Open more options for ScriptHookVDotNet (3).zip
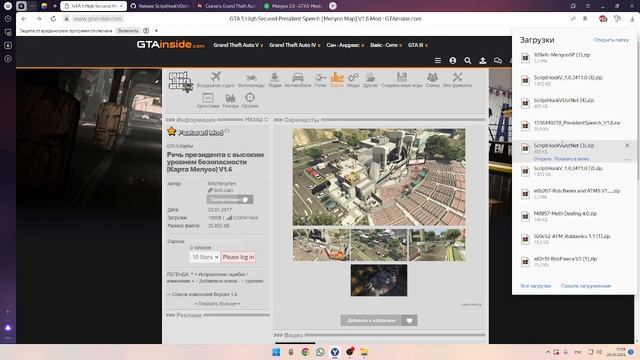 [x=627, y=159]
